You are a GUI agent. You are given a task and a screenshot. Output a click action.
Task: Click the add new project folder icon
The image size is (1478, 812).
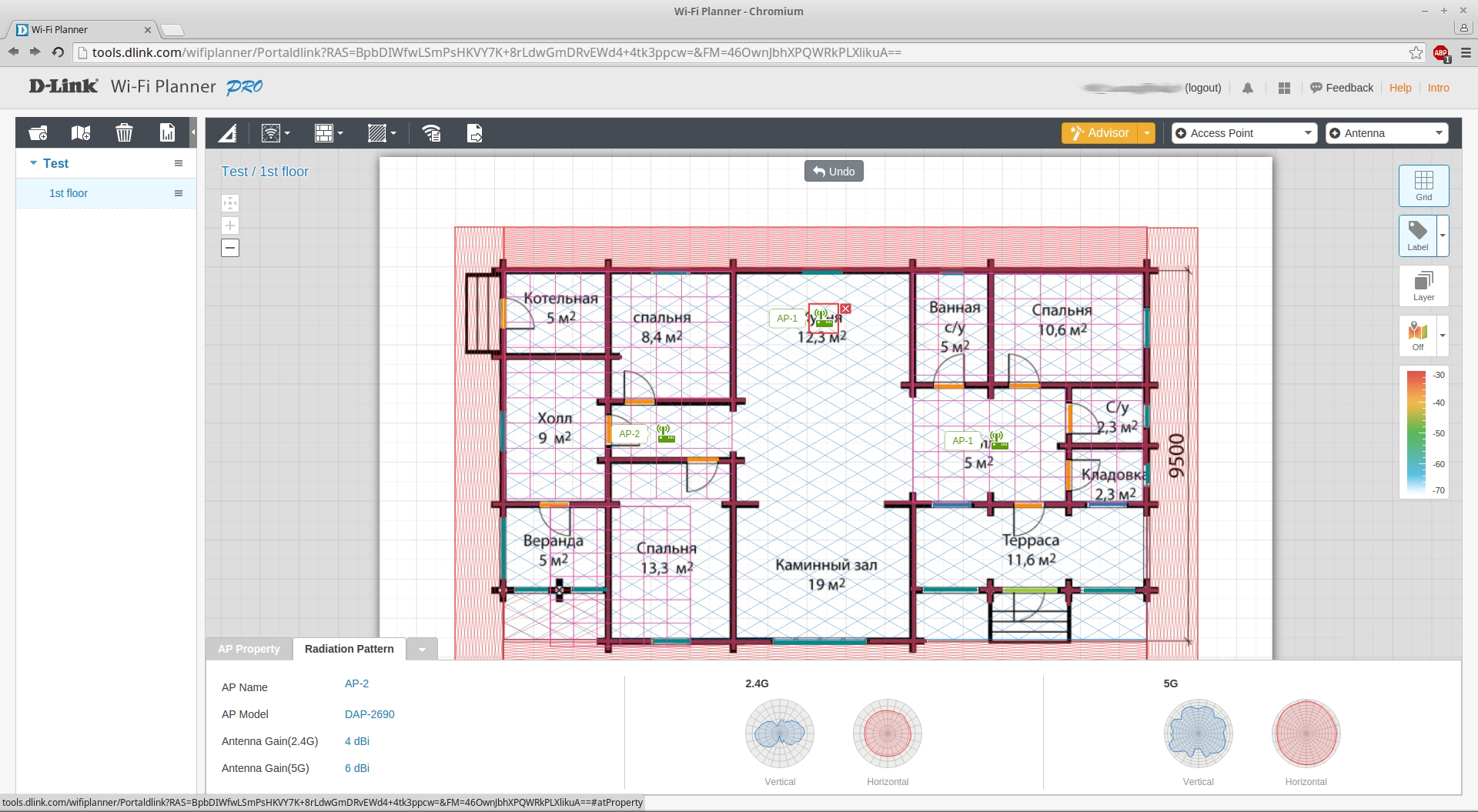coord(38,133)
